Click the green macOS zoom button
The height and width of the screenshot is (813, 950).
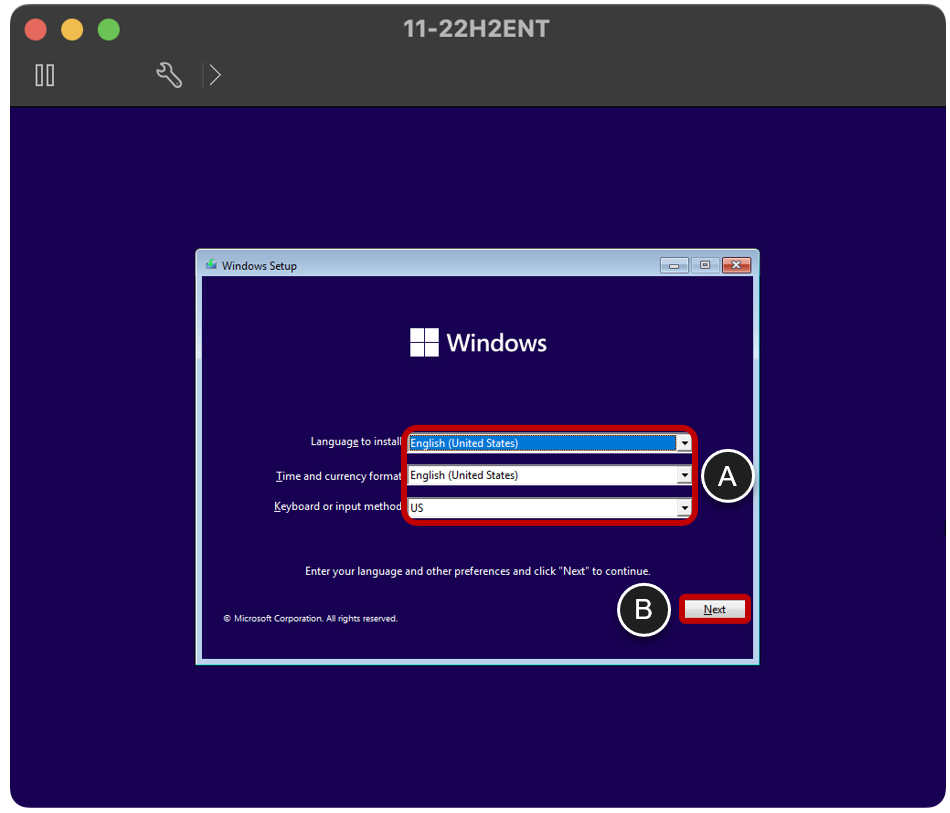click(108, 30)
